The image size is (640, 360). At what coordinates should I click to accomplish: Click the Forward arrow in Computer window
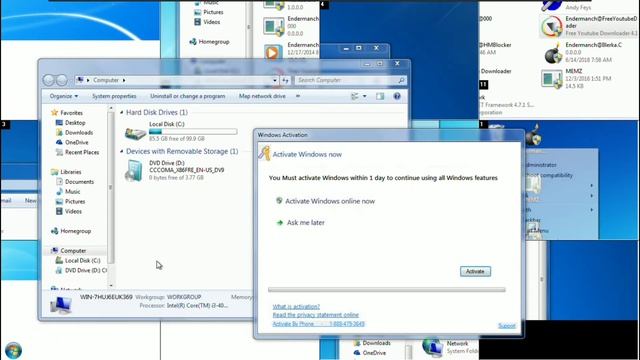(x=62, y=80)
